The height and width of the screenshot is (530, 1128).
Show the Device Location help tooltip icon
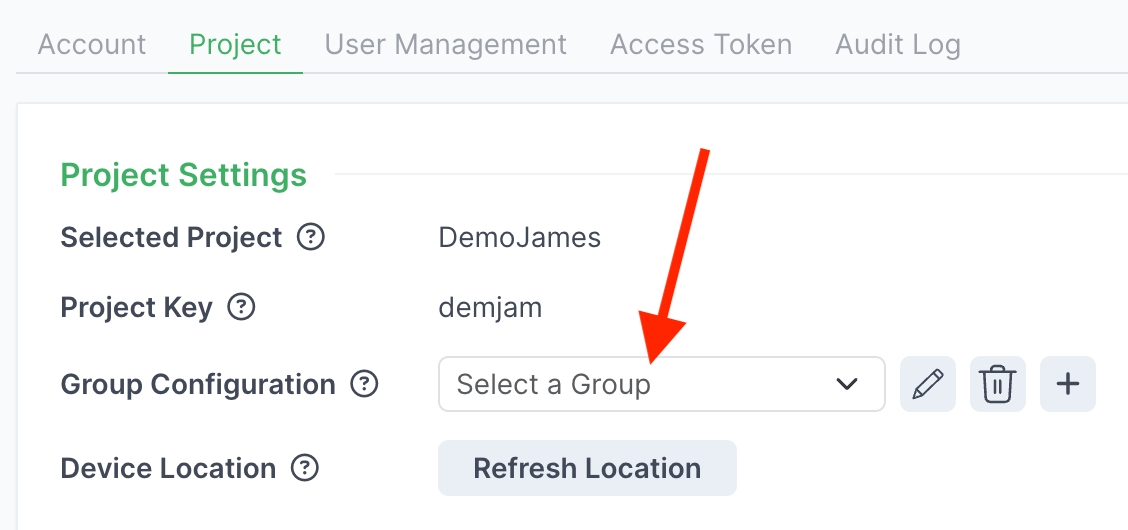pyautogui.click(x=304, y=468)
